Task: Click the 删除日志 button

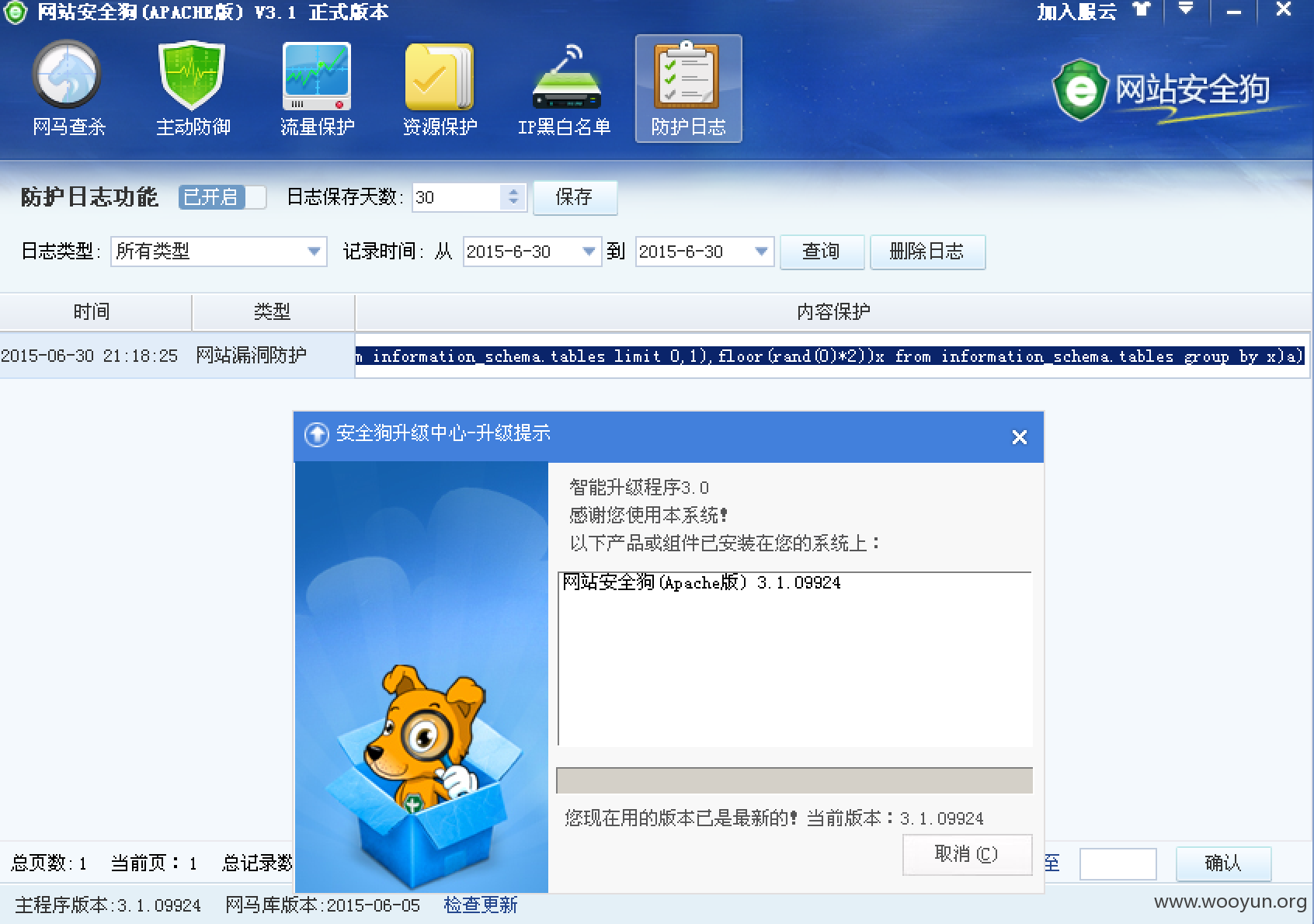Action: click(927, 252)
